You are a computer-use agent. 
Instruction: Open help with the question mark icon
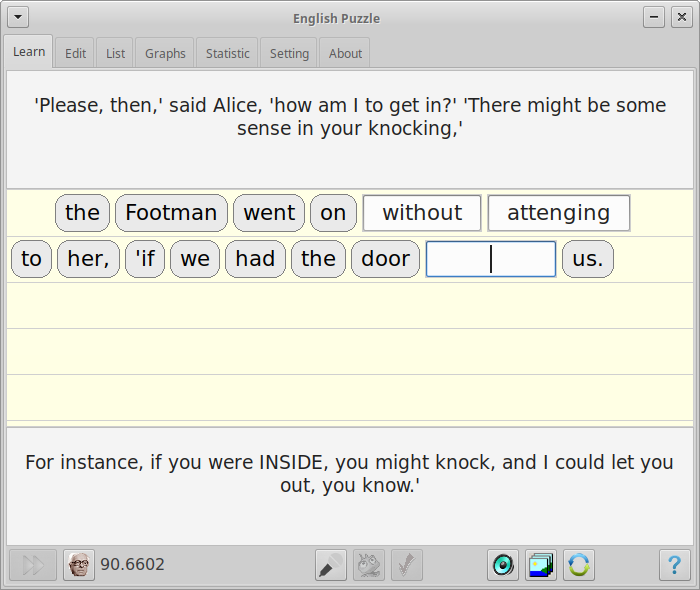tap(675, 565)
